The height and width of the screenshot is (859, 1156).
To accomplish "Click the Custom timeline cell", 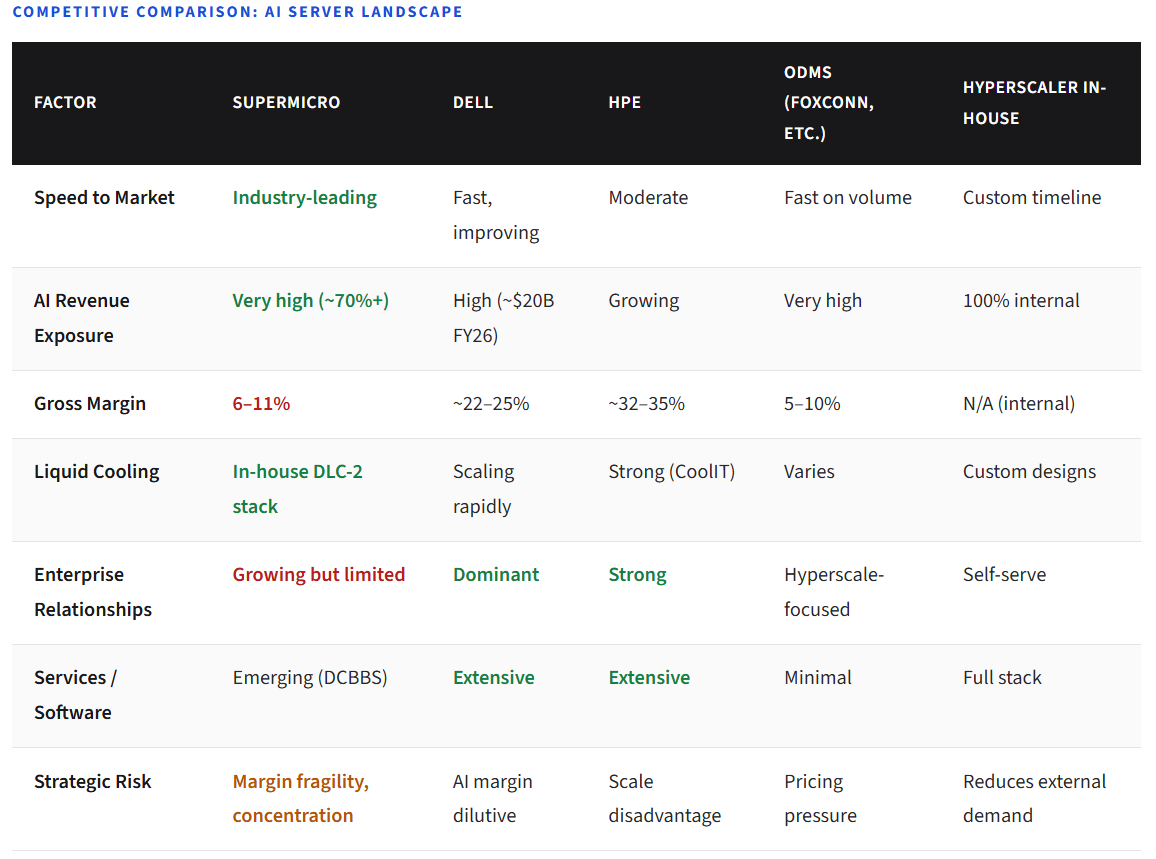I will coord(1032,198).
